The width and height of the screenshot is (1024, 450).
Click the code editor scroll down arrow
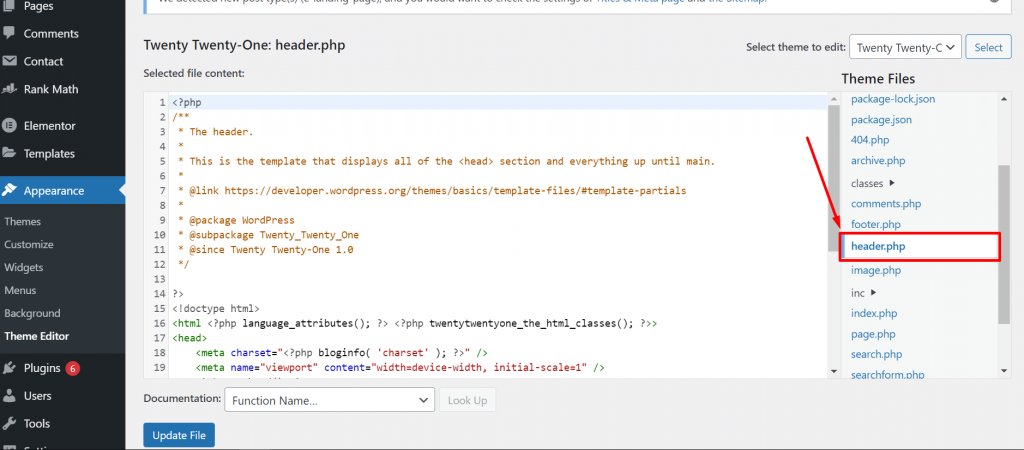(x=833, y=371)
